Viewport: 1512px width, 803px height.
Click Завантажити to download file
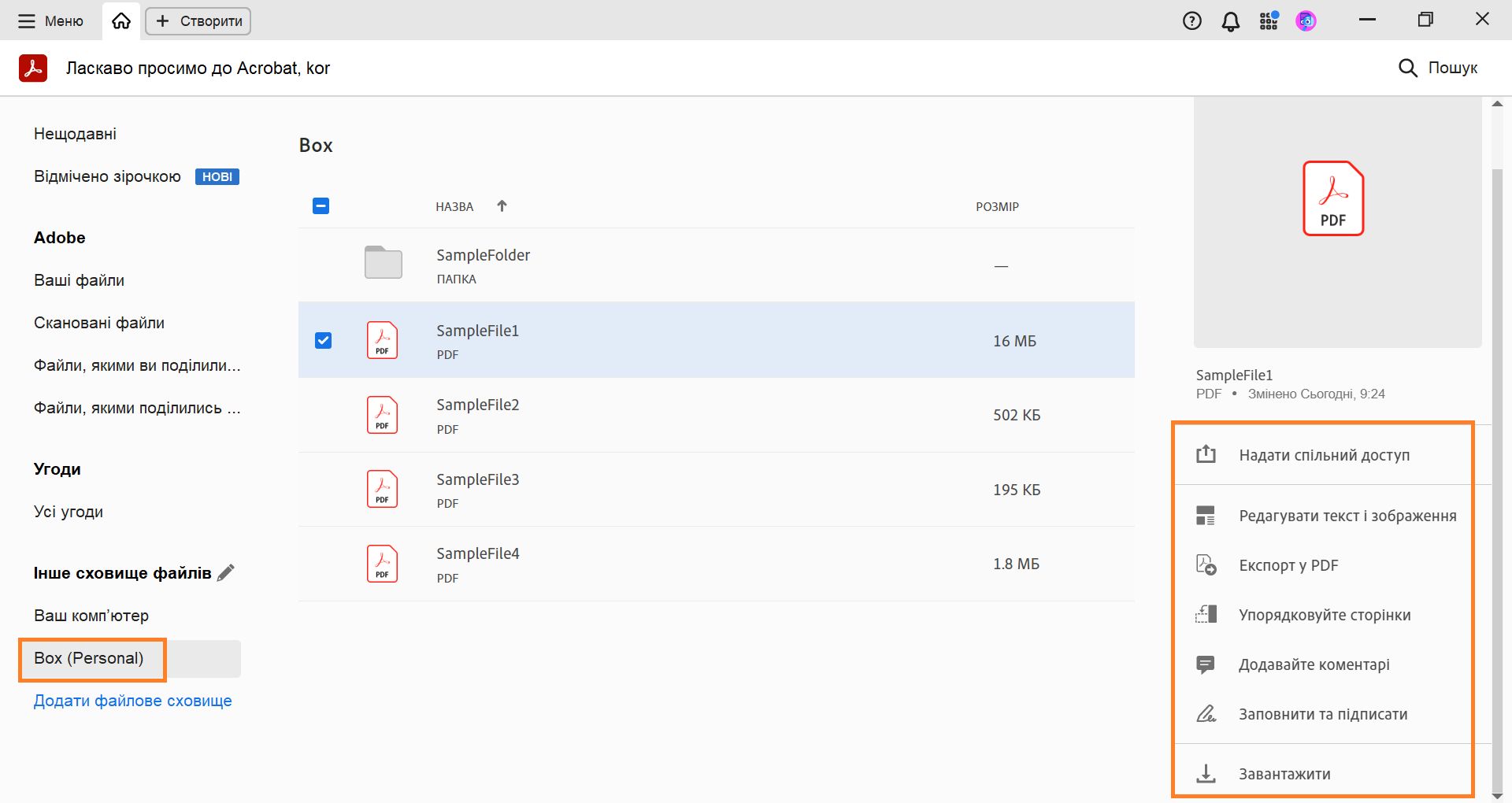(x=1284, y=774)
